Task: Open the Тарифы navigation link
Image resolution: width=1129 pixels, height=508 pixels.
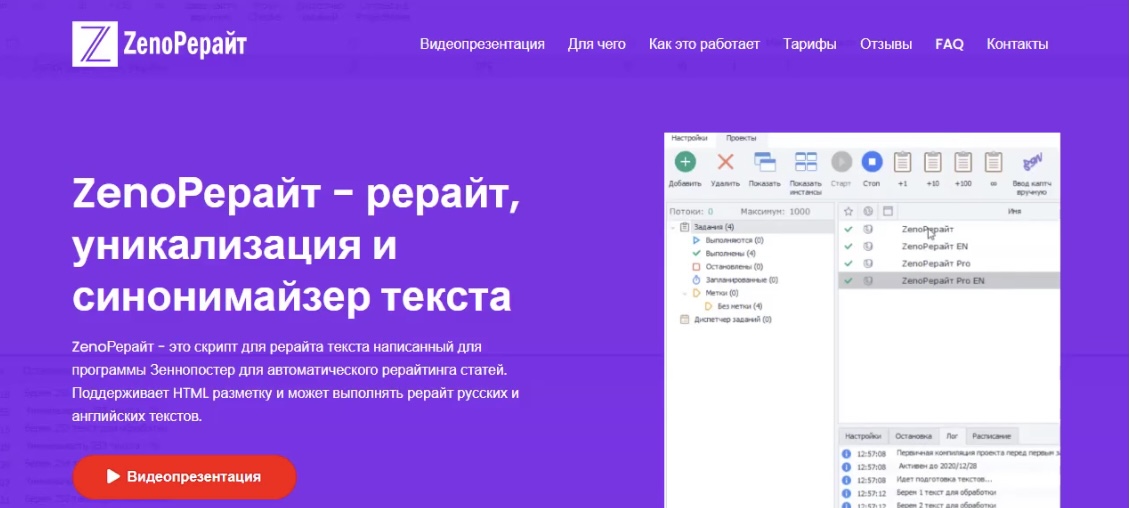Action: pos(810,44)
